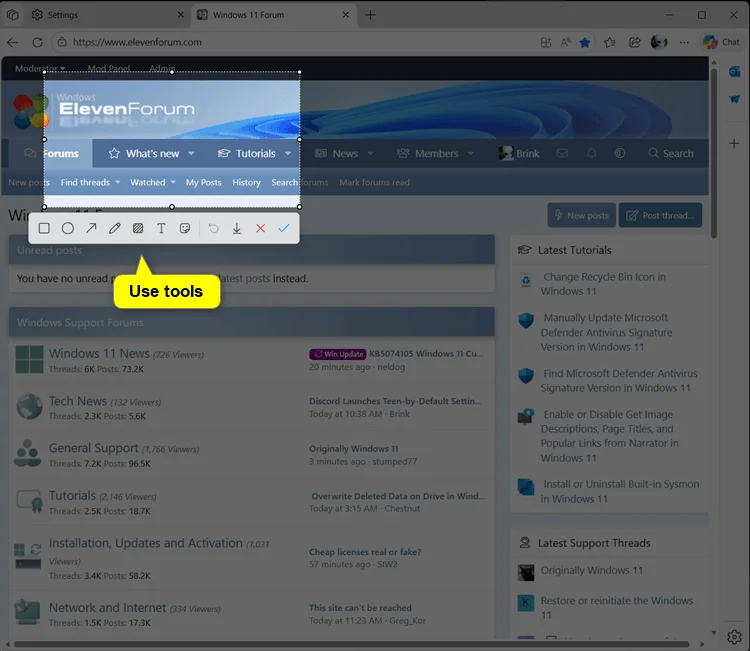Screen dimensions: 750x651
Task: Open the Favorites list
Action: tap(609, 42)
